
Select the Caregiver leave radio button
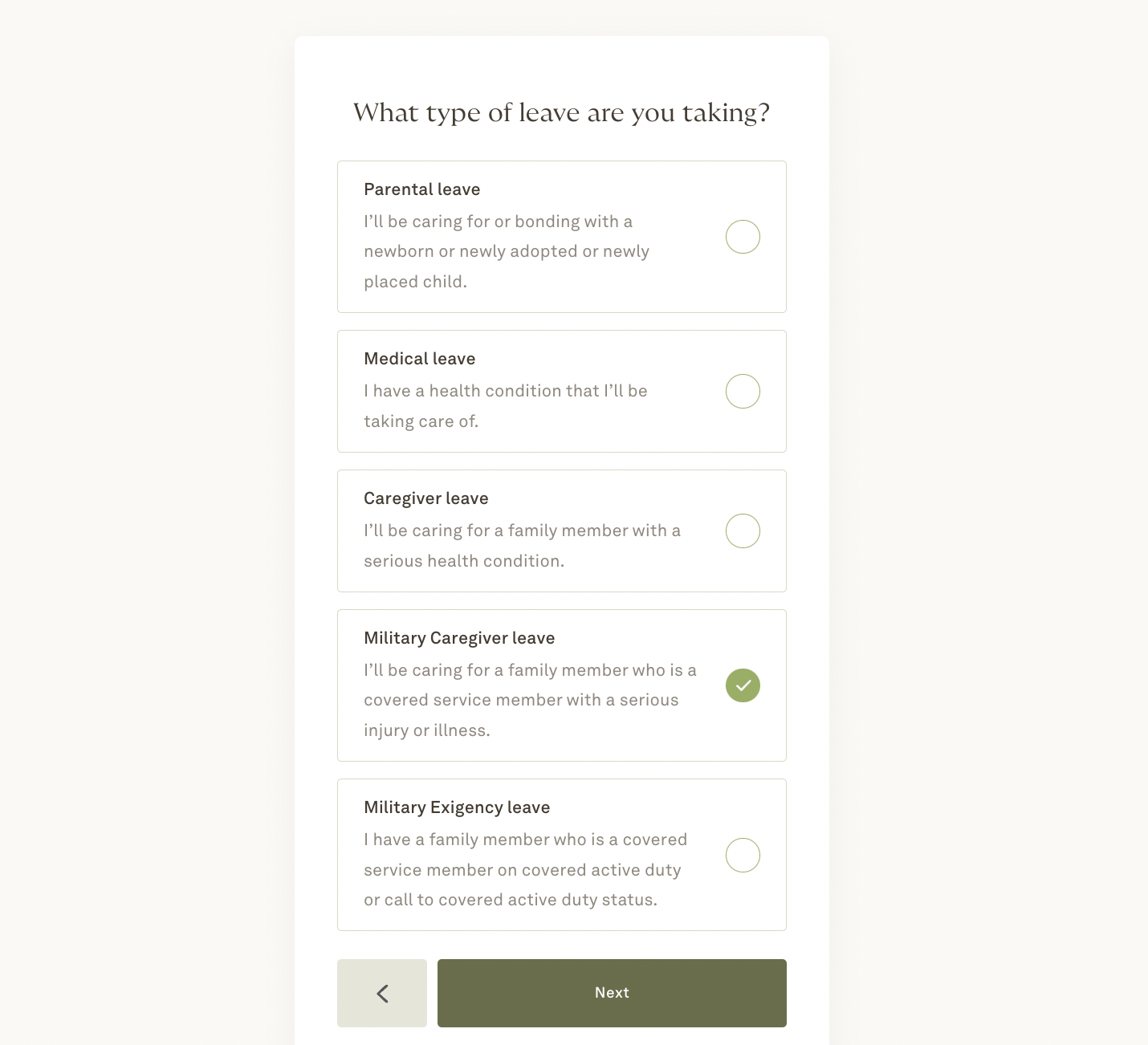pyautogui.click(x=743, y=531)
